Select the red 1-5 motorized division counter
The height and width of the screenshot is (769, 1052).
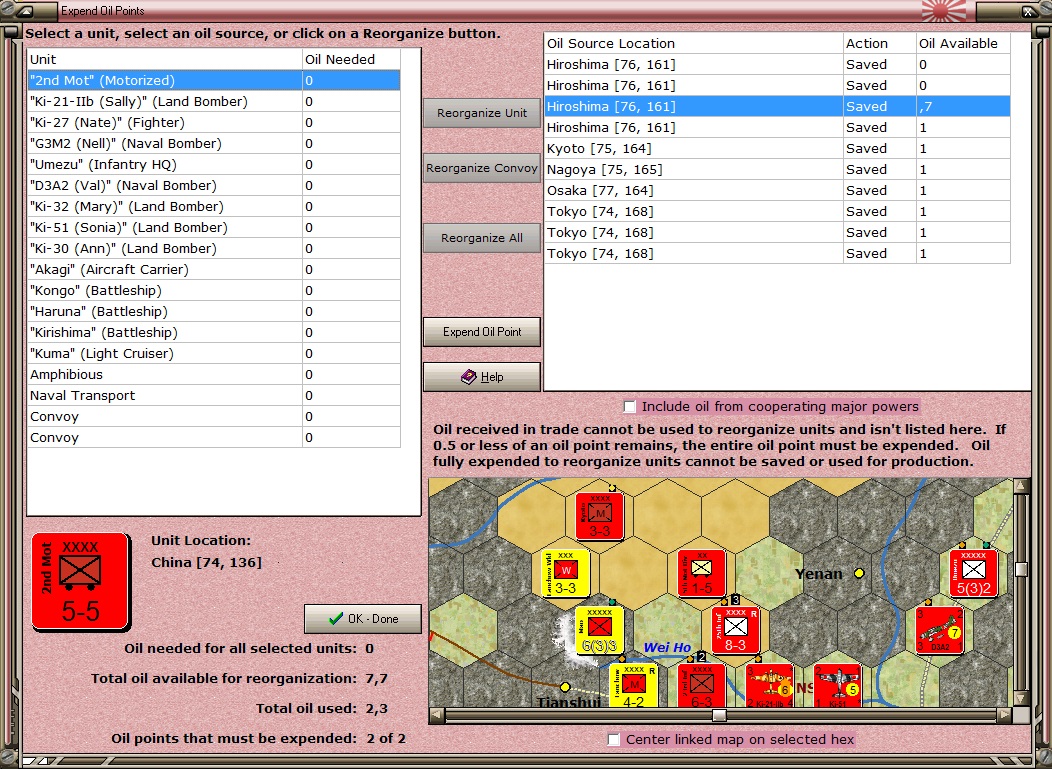701,573
